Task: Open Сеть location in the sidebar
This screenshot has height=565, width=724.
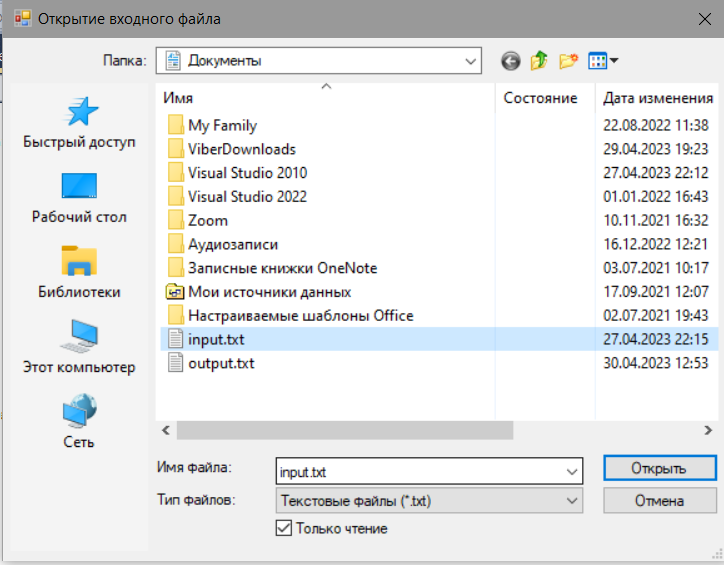Action: point(79,422)
